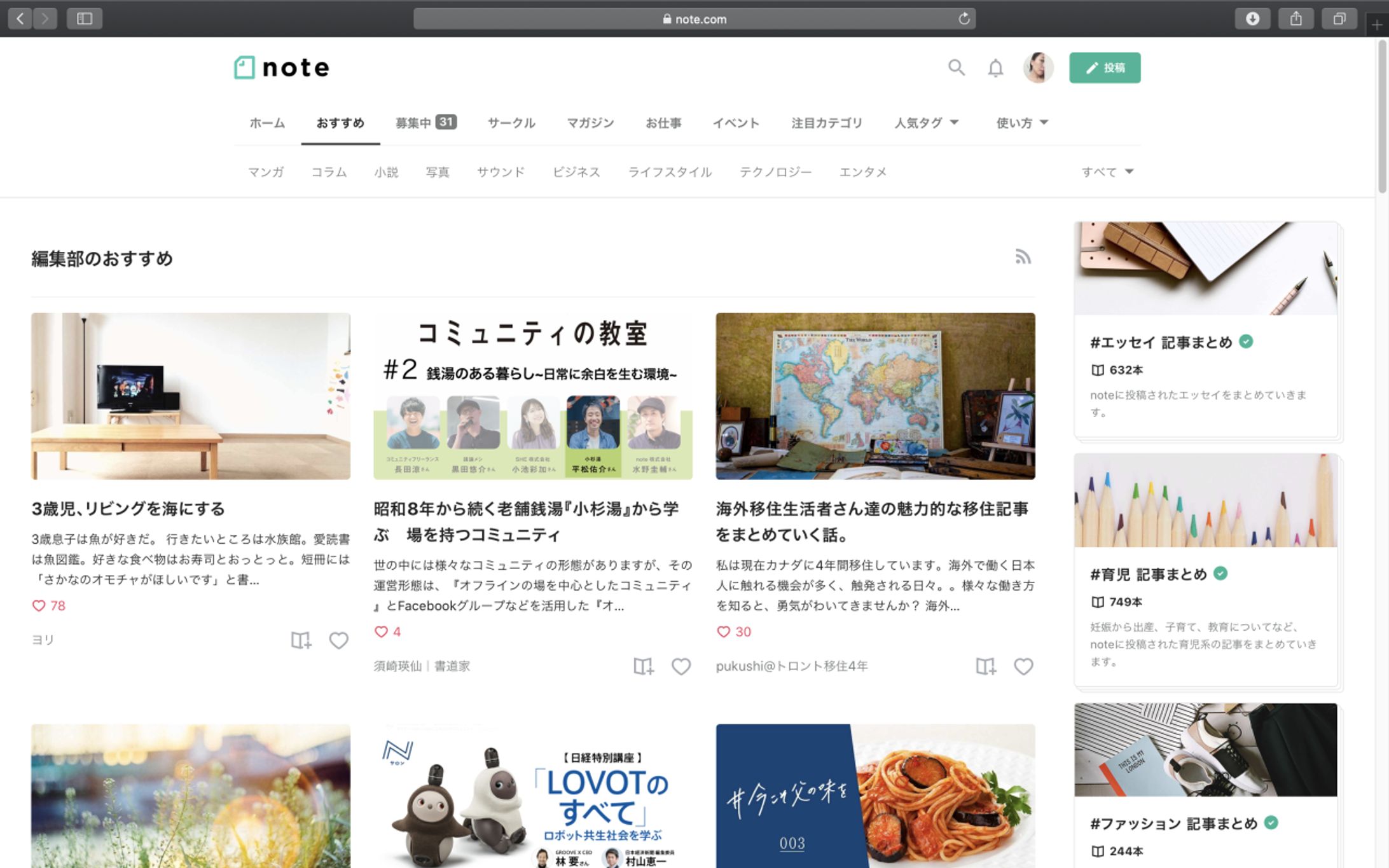
Task: Filter by マンガ category
Action: 266,172
